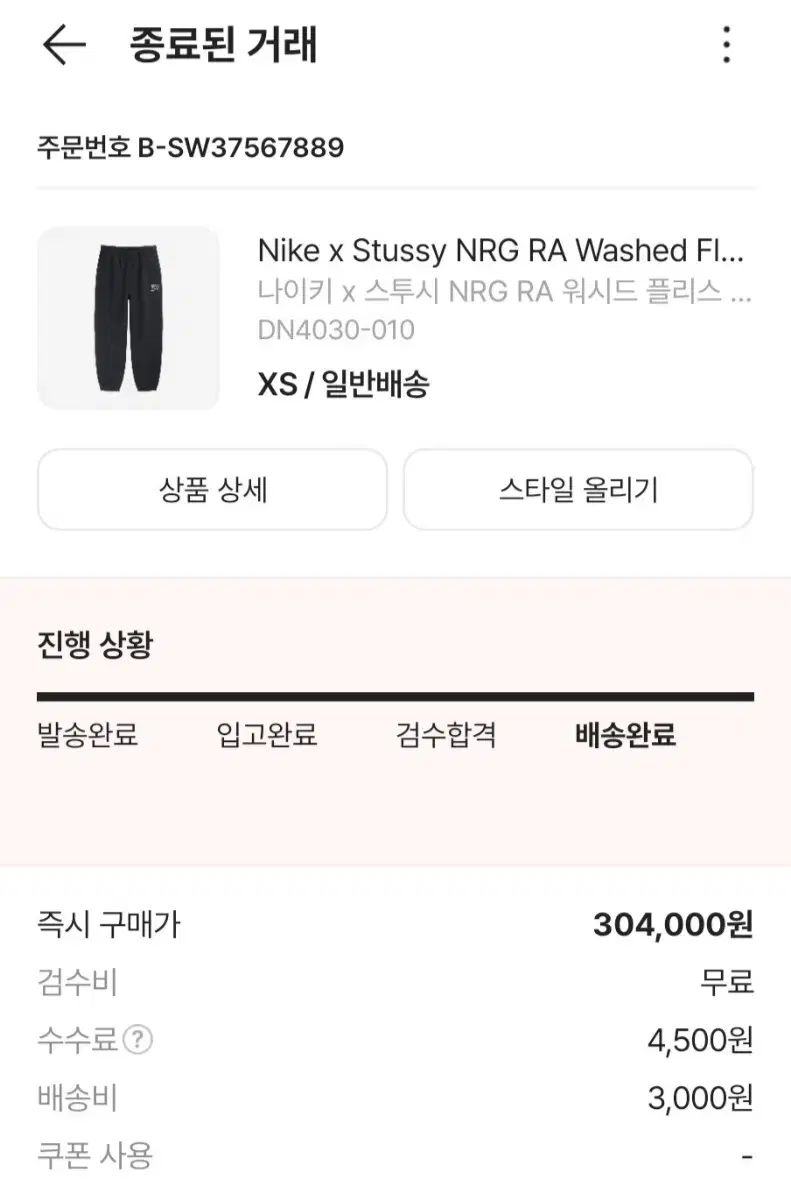Tap the 스타일 올리기 button

point(578,490)
